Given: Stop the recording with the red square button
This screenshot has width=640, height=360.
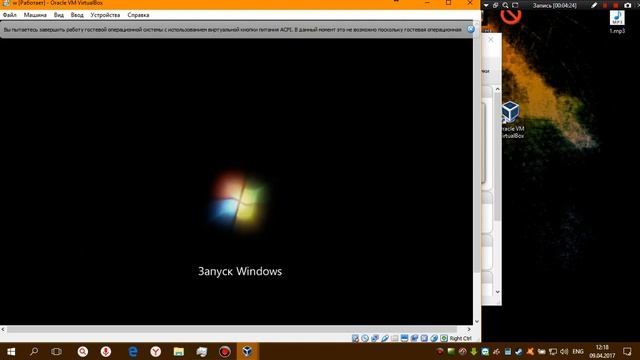Looking at the screenshot, I should [x=616, y=5].
